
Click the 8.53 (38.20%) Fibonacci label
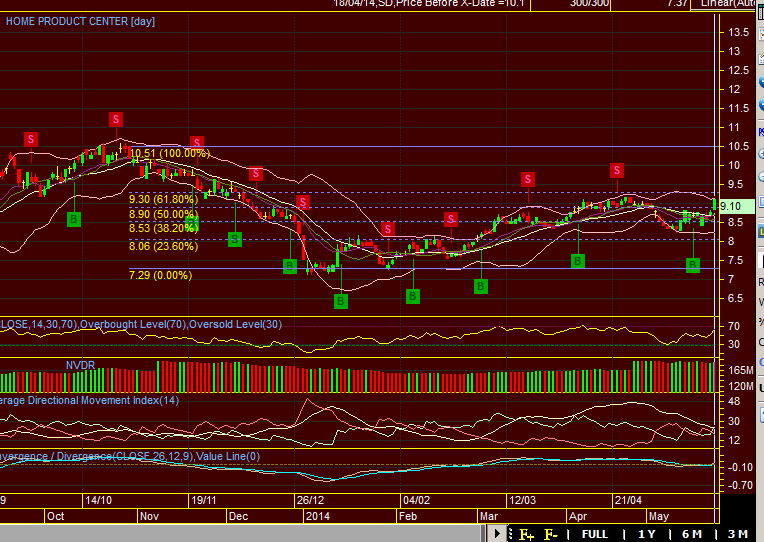coord(163,228)
